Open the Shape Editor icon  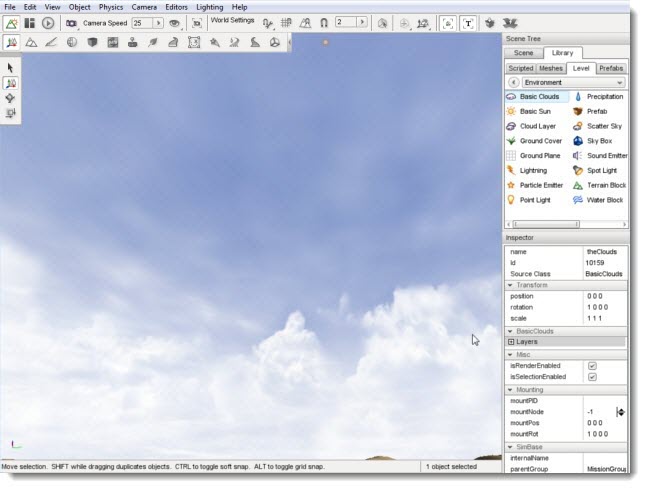coord(275,42)
